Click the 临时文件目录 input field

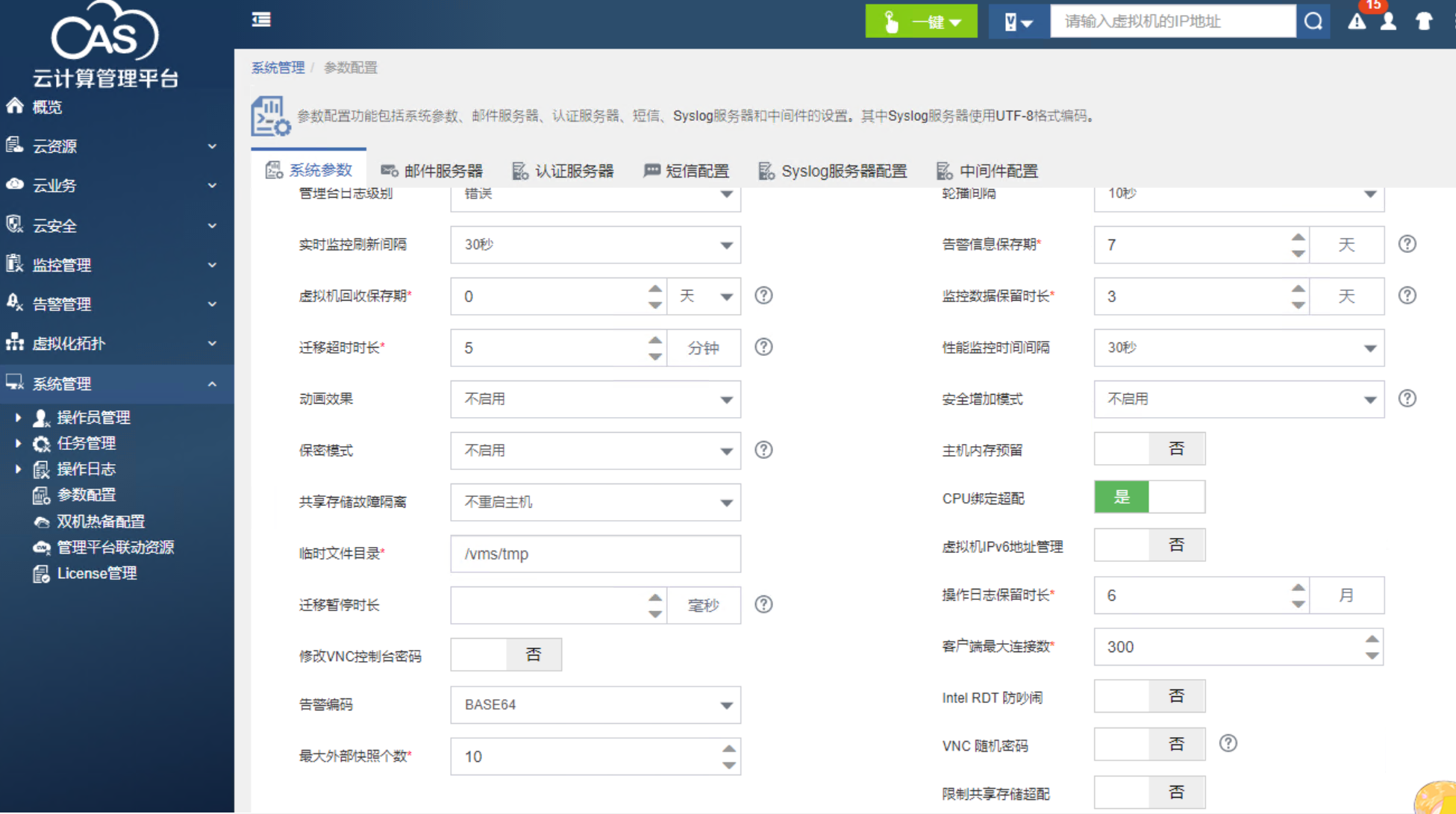tap(595, 554)
